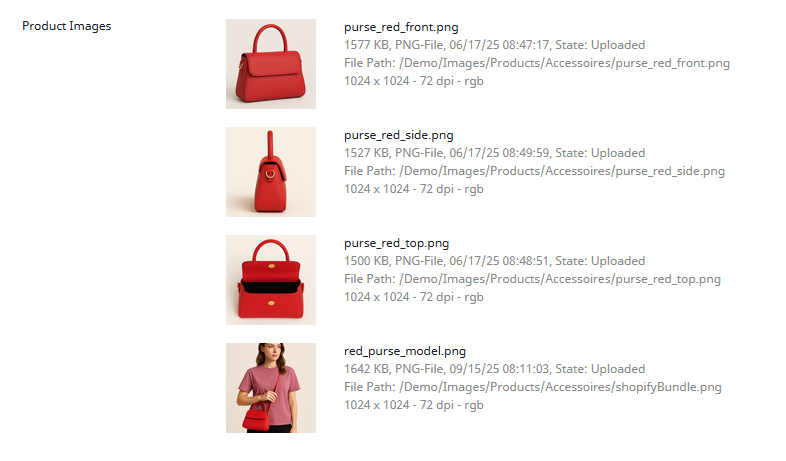
Task: Click the 1500 KB file details line
Action: (494, 261)
